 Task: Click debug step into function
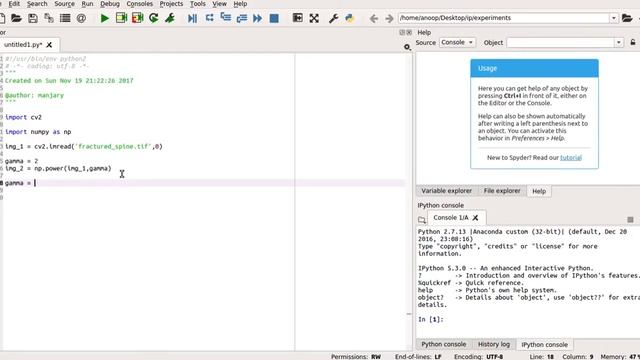coord(225,18)
